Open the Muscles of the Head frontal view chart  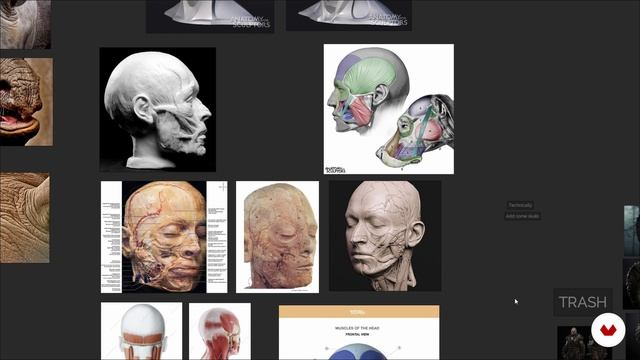tap(359, 333)
